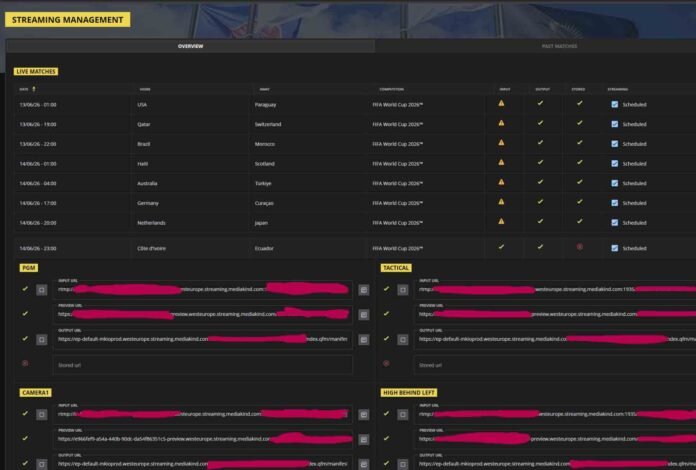Click the stored checkmark in the Brazil row
This screenshot has height=470, width=696.
(x=579, y=142)
